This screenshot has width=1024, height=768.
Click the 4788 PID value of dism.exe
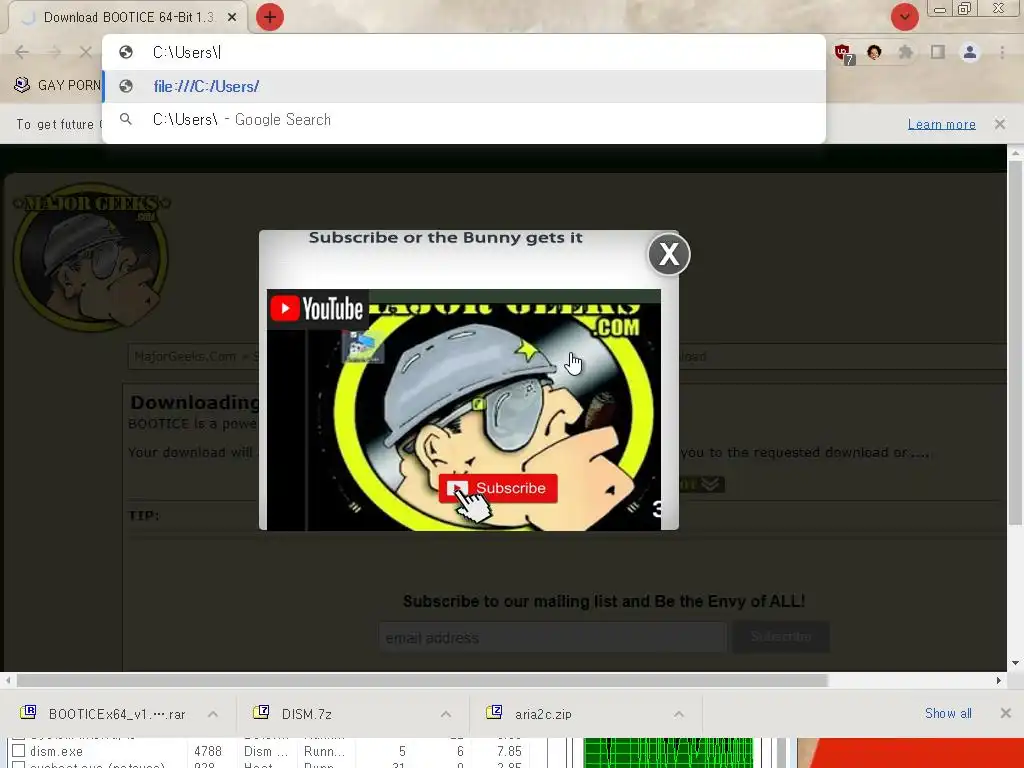[x=208, y=751]
